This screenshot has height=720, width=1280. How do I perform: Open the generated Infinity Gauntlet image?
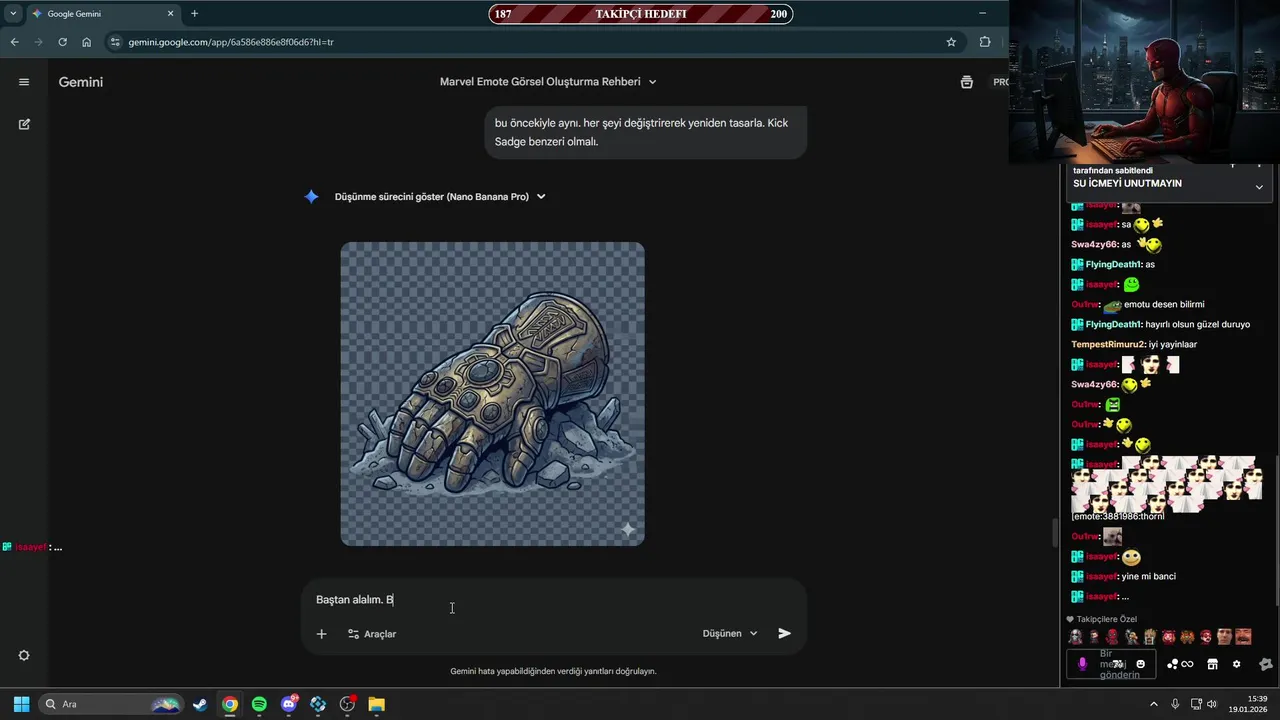pos(492,394)
